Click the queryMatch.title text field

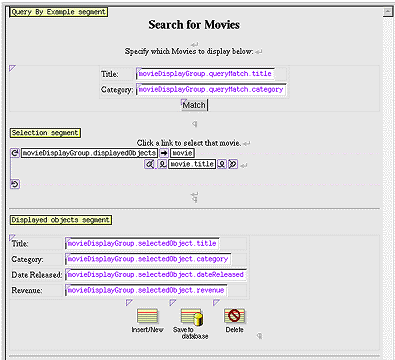(205, 74)
